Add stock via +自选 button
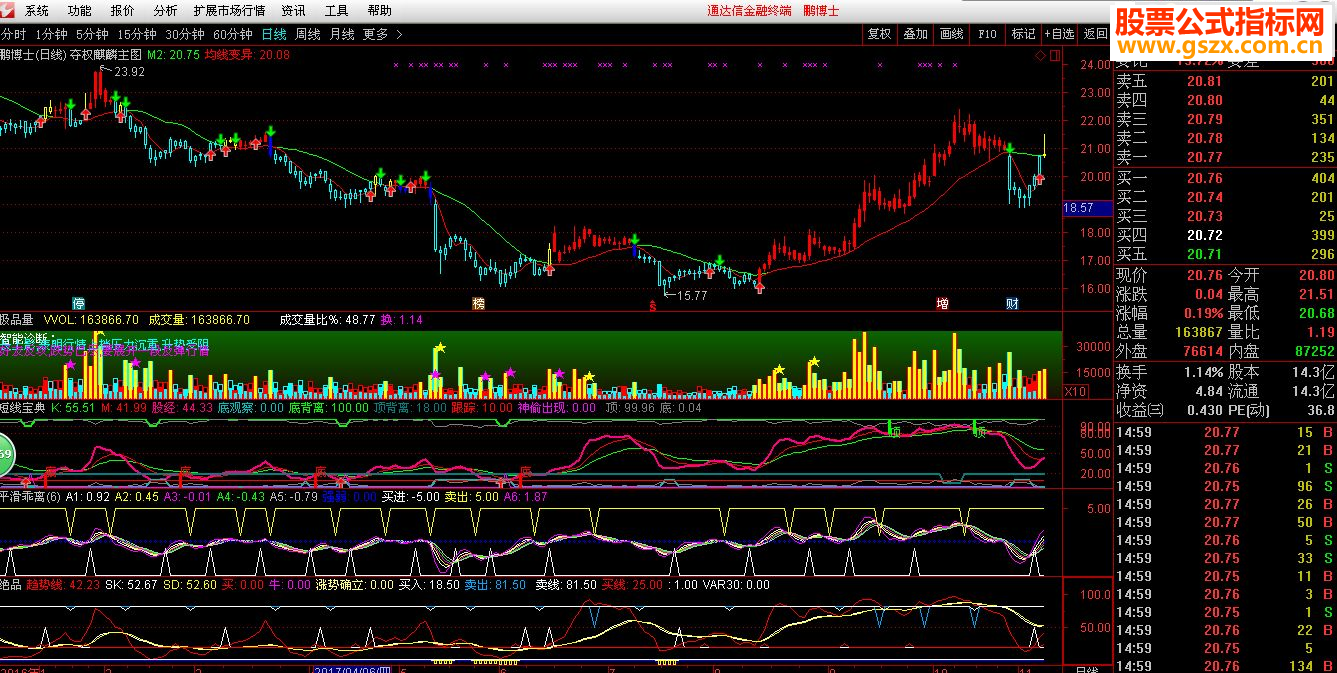The height and width of the screenshot is (673, 1337). [1060, 34]
